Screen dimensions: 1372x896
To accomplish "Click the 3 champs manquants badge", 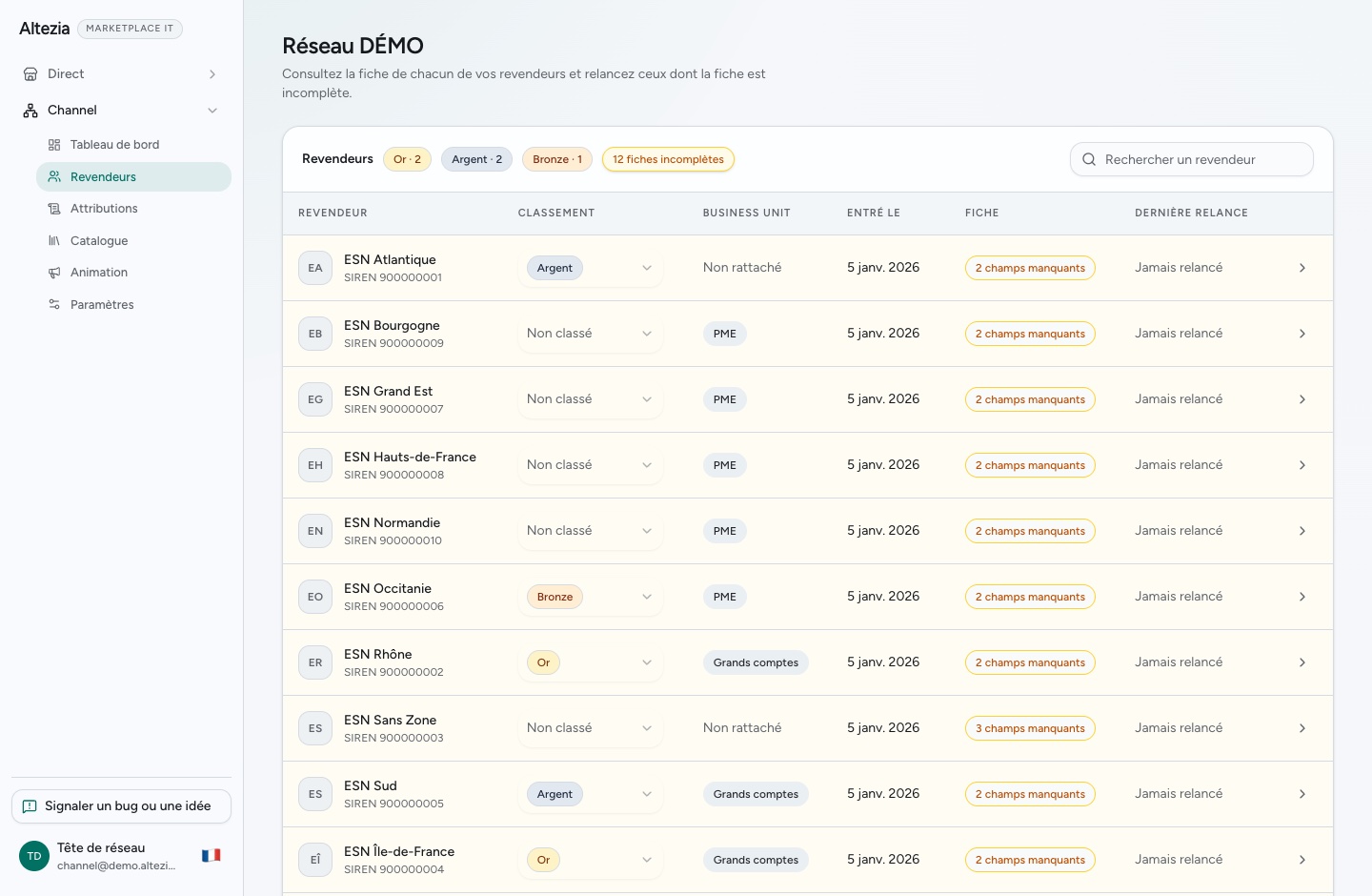I will [x=1030, y=728].
